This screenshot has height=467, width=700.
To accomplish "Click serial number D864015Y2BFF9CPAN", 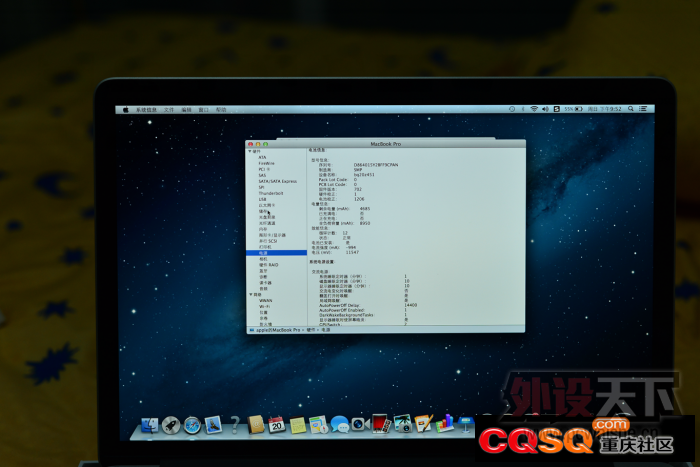I will click(376, 165).
